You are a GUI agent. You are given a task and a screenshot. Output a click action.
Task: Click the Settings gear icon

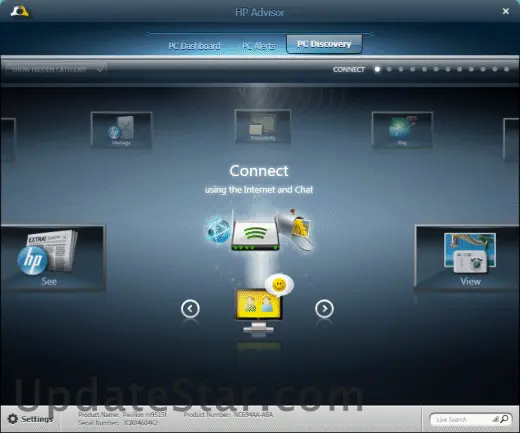[x=13, y=419]
